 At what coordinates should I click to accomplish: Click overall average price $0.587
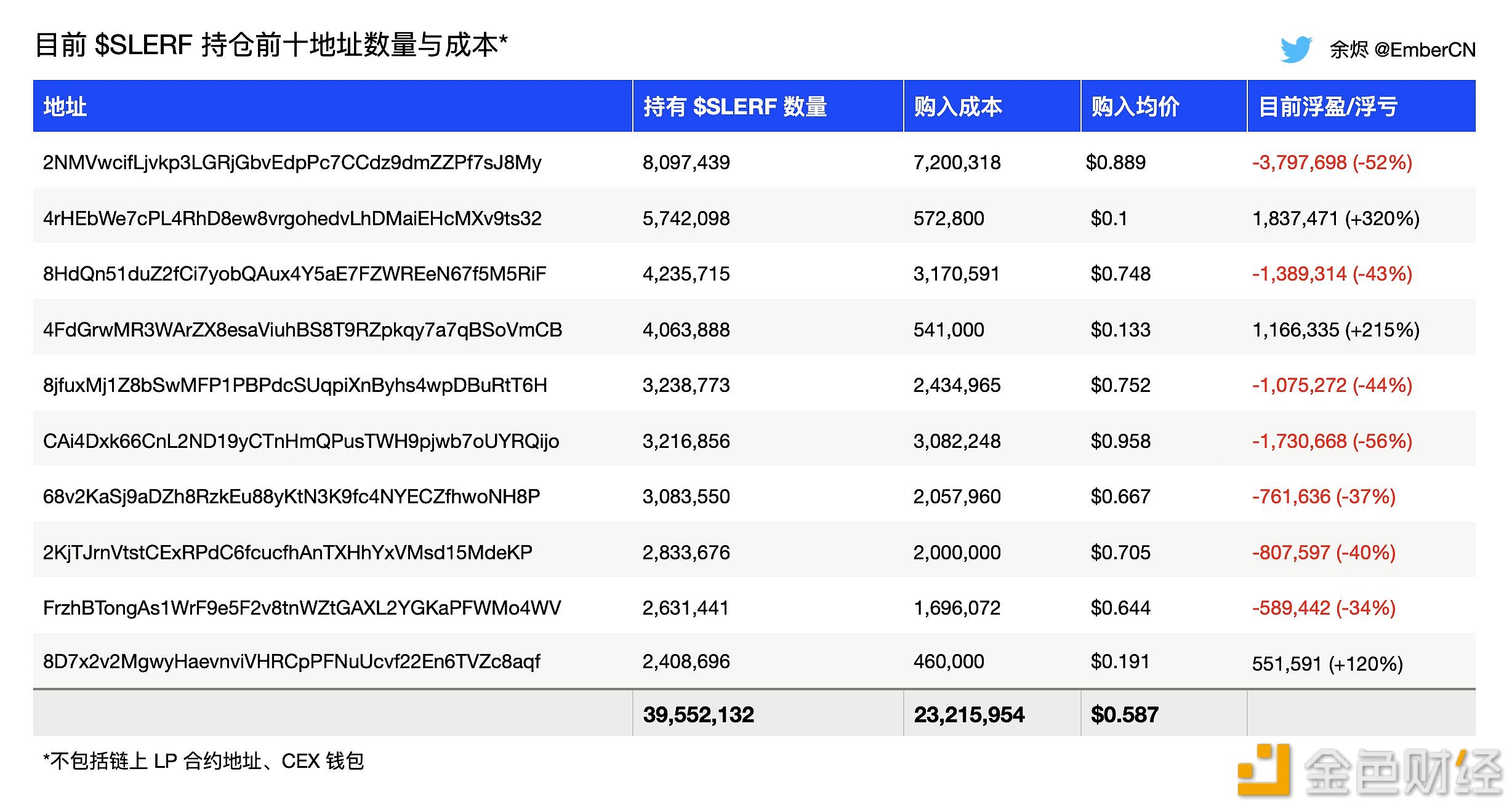pyautogui.click(x=1125, y=714)
